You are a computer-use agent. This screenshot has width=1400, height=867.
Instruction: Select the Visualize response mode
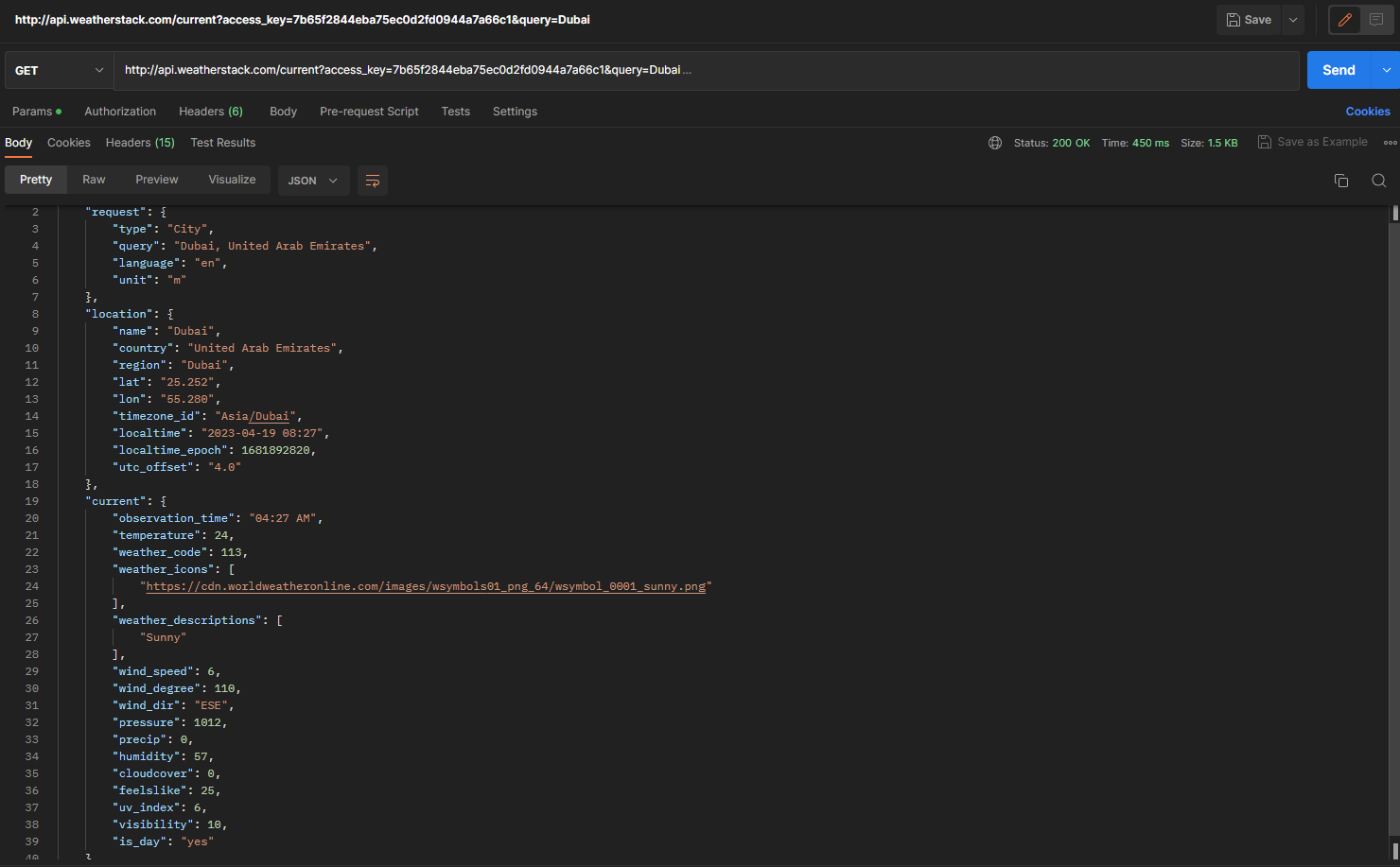tap(232, 179)
